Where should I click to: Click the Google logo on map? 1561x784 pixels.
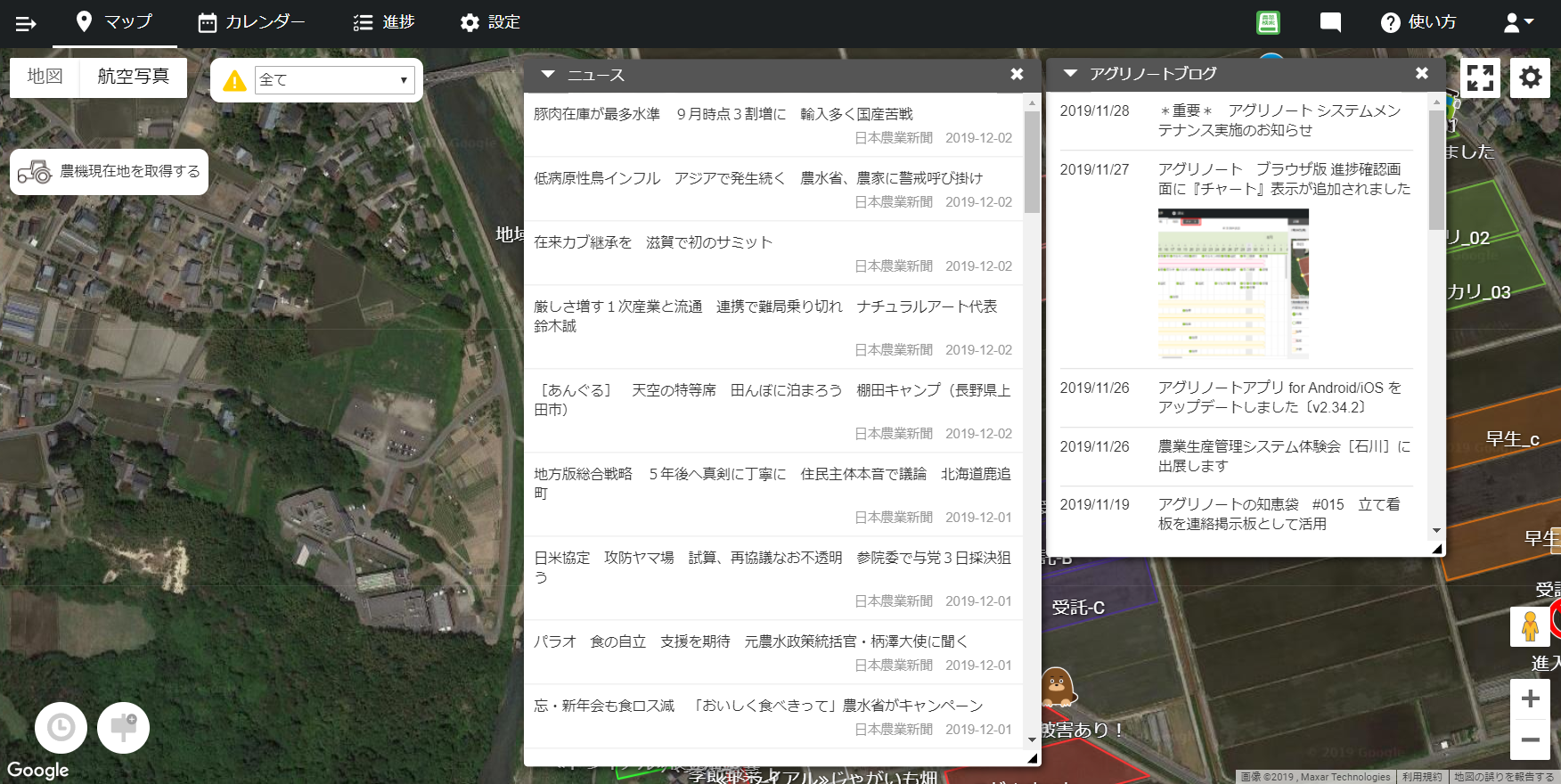tap(37, 770)
